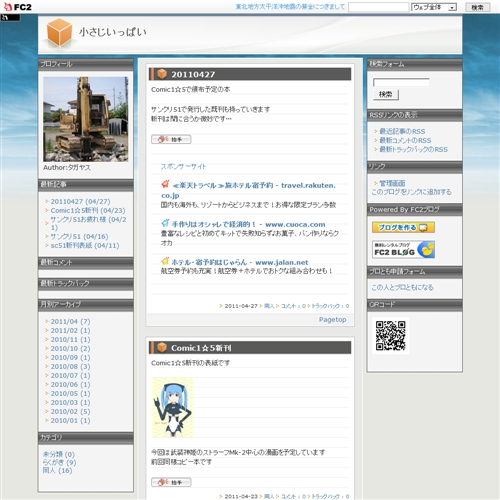Open the ウェブ全体 search scope dropdown
The height and width of the screenshot is (500, 500).
434,7
